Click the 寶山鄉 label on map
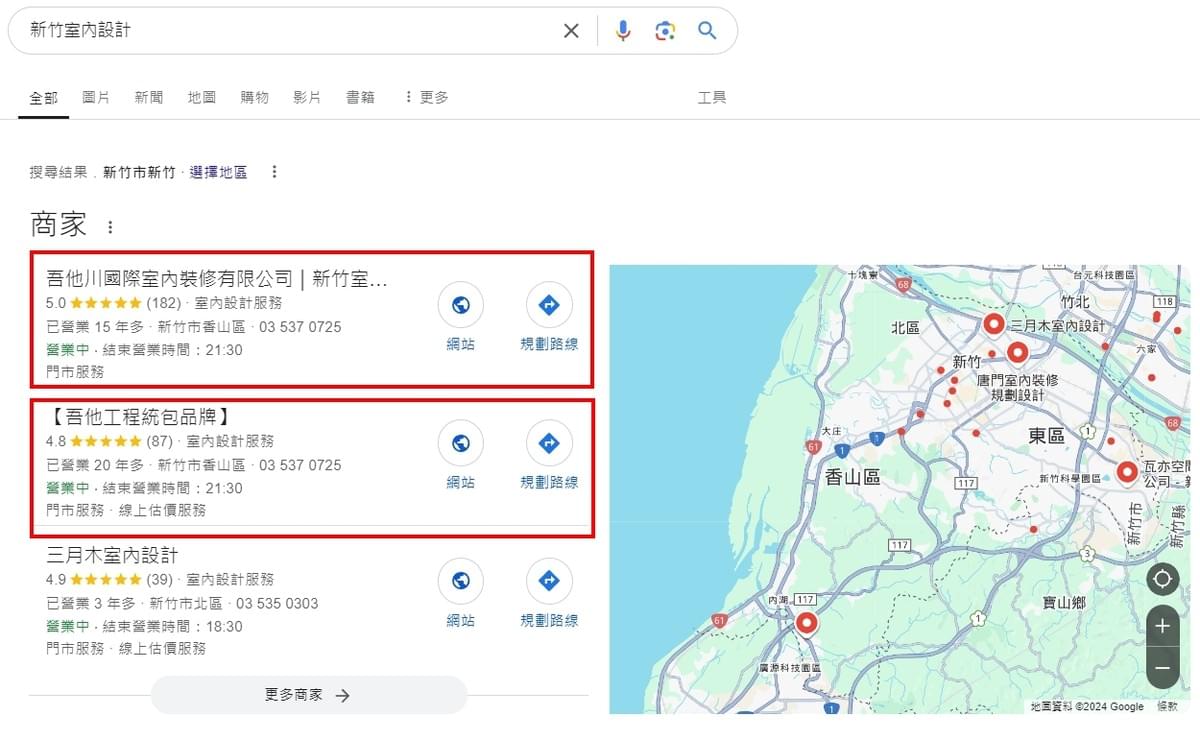Viewport: 1200px width, 736px height. [1063, 603]
